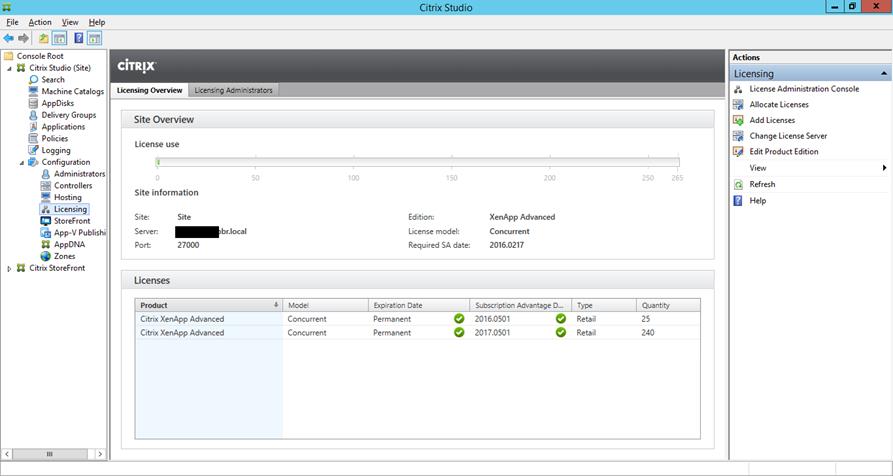This screenshot has height=476, width=893.
Task: Select Applications tree node
Action: click(x=63, y=126)
